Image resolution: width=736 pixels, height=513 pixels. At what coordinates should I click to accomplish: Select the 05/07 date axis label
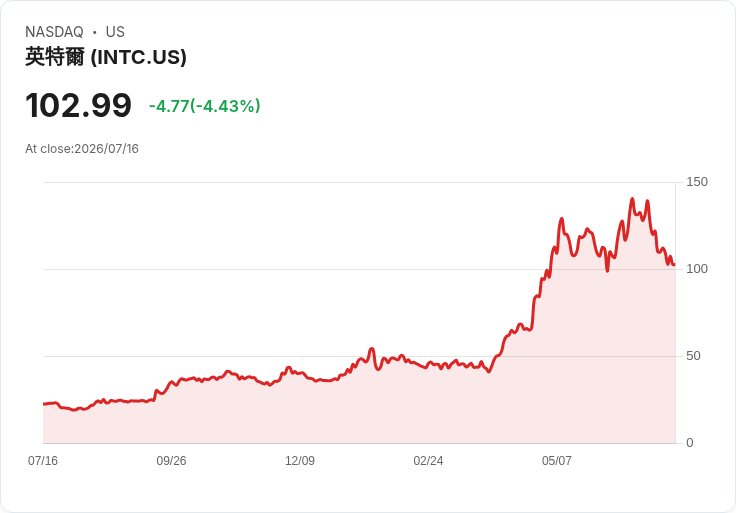pos(557,460)
